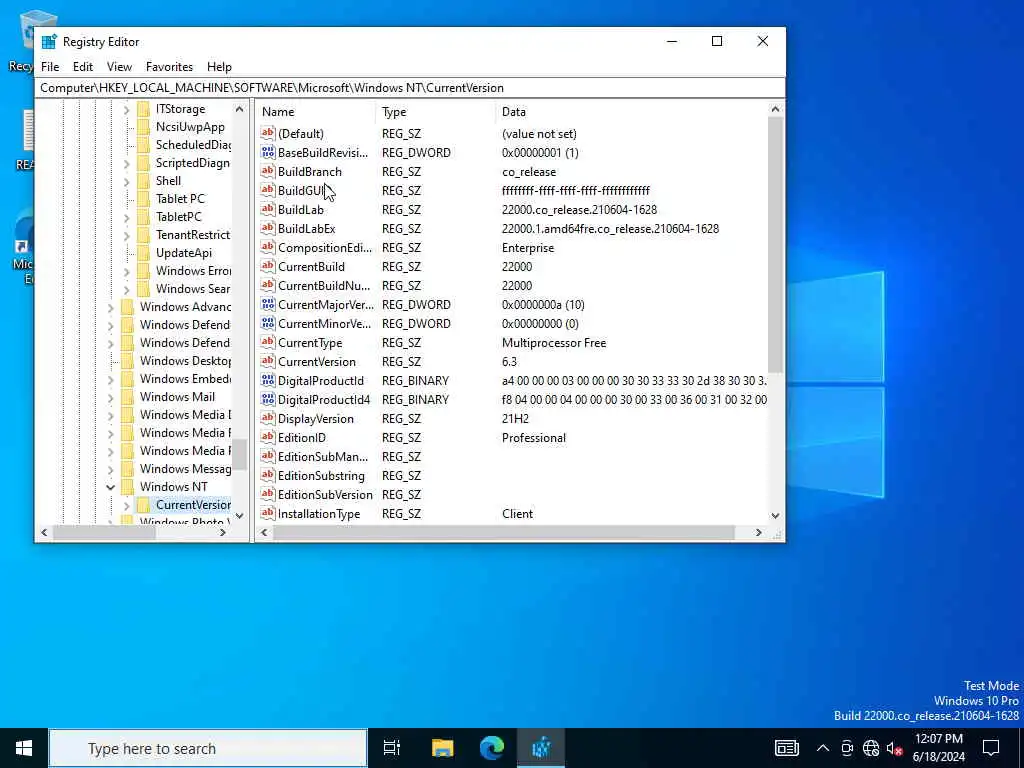The image size is (1024, 768).
Task: Collapse the Windows NT key
Action: (x=110, y=487)
